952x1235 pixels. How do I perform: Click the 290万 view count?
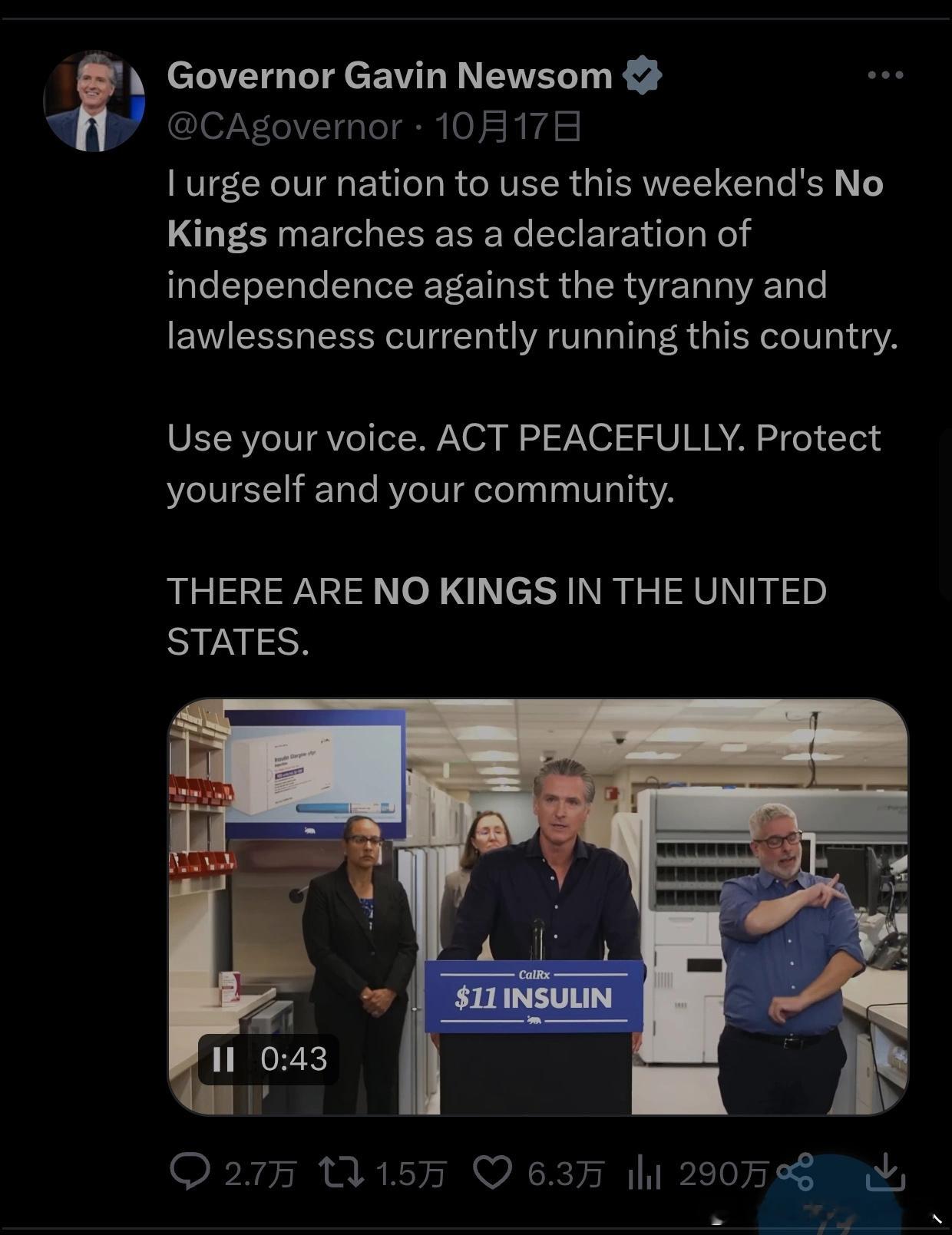[x=724, y=1174]
